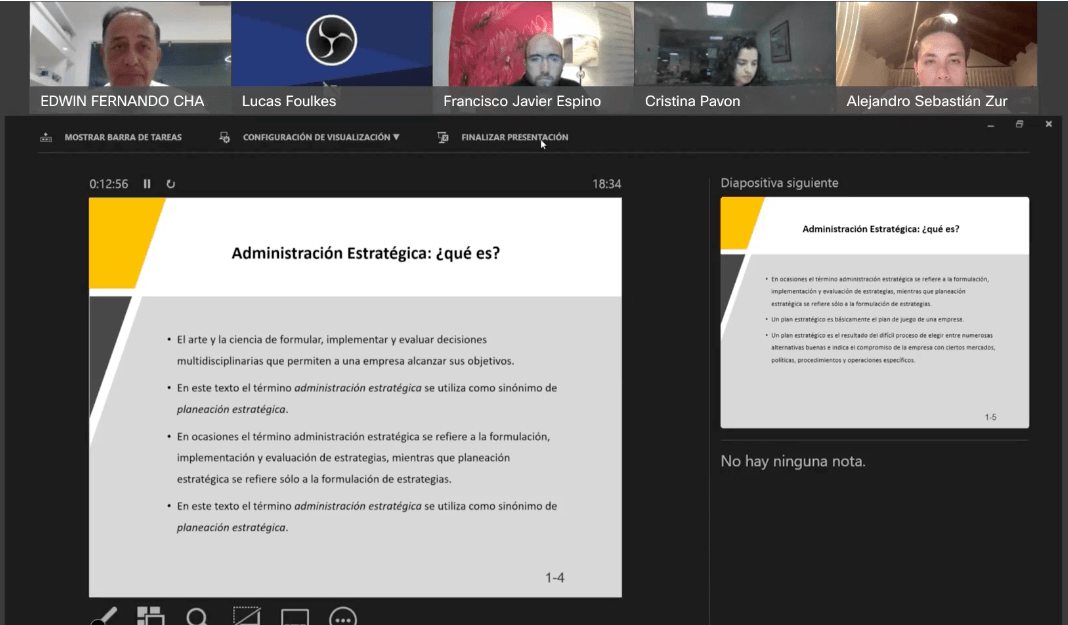The image size is (1068, 625).
Task: Click Lucas Foulkes' OBS video tile
Action: (x=331, y=45)
